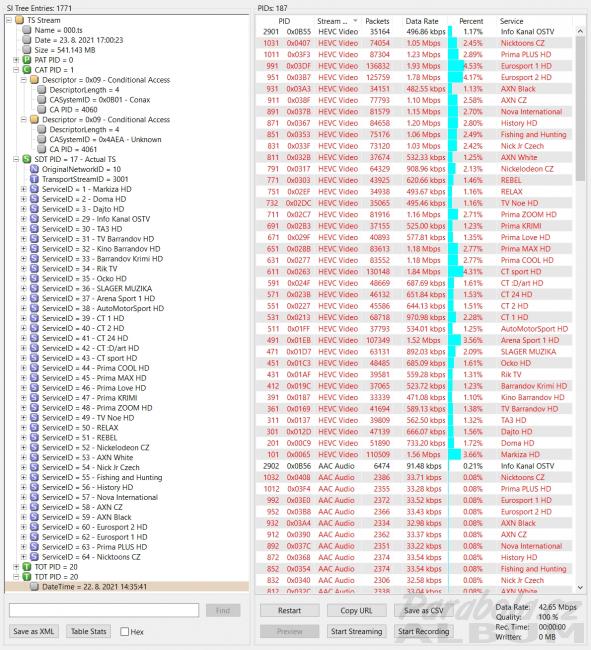Click Start Streaming button
Viewport: 591px width, 650px height.
(x=356, y=631)
